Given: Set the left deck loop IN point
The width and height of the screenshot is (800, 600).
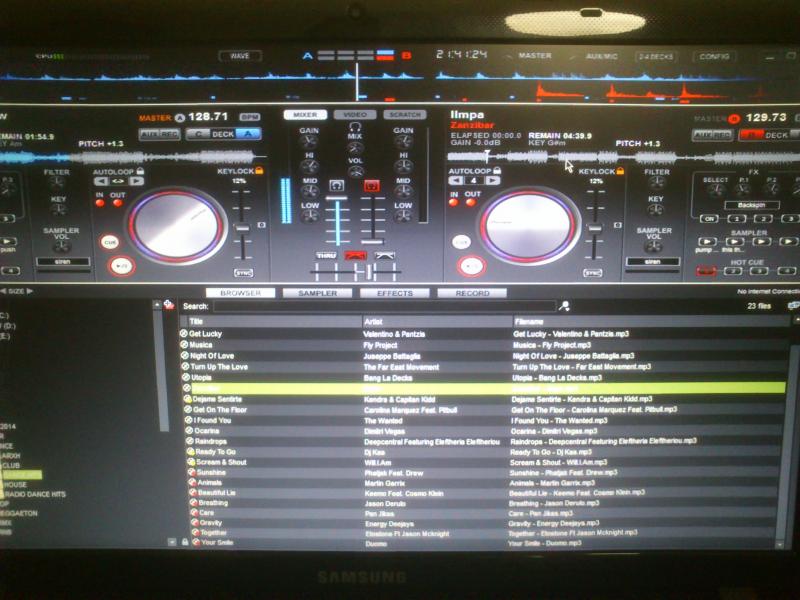Looking at the screenshot, I should (100, 203).
